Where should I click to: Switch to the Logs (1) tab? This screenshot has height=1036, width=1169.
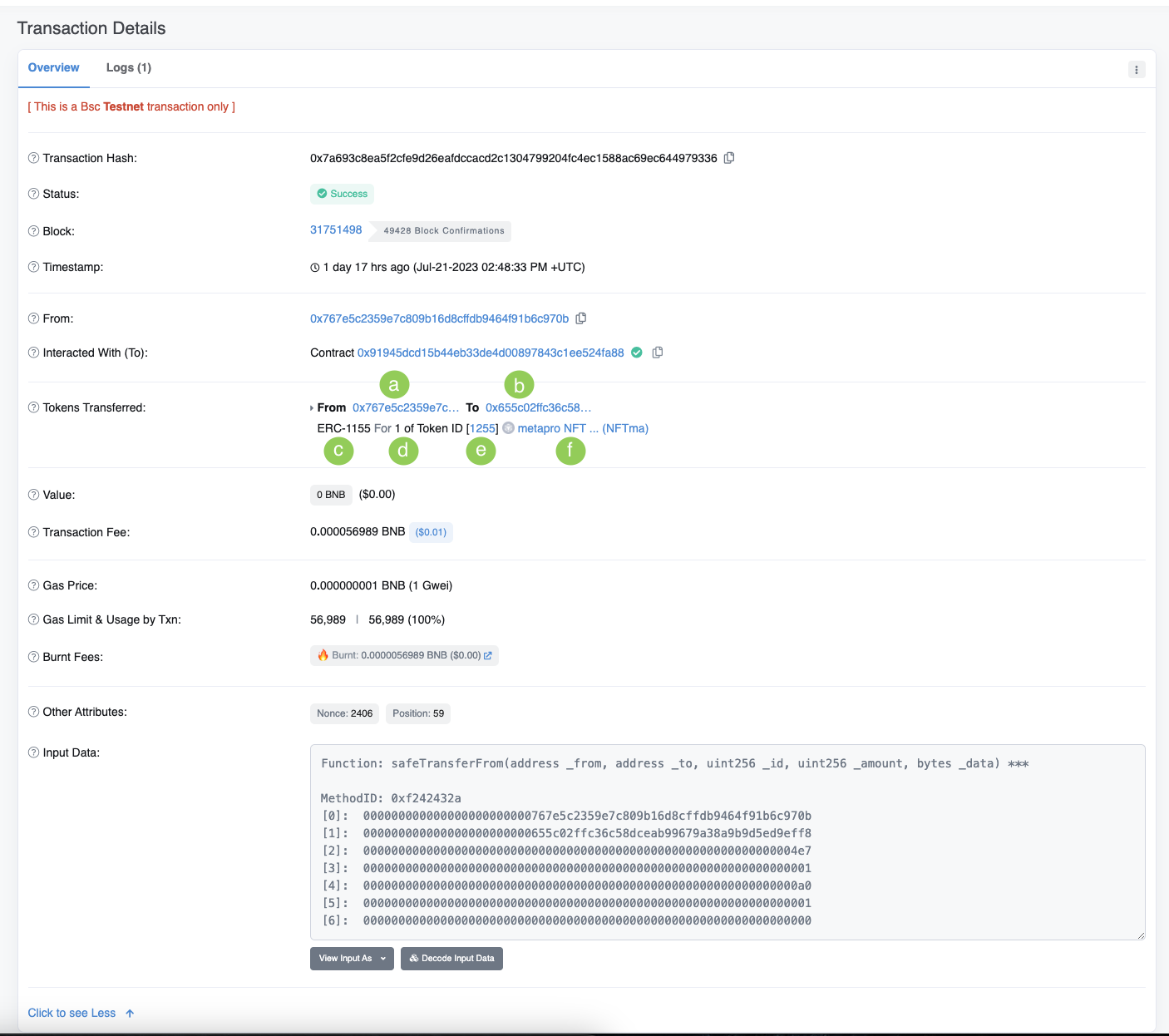click(x=129, y=67)
